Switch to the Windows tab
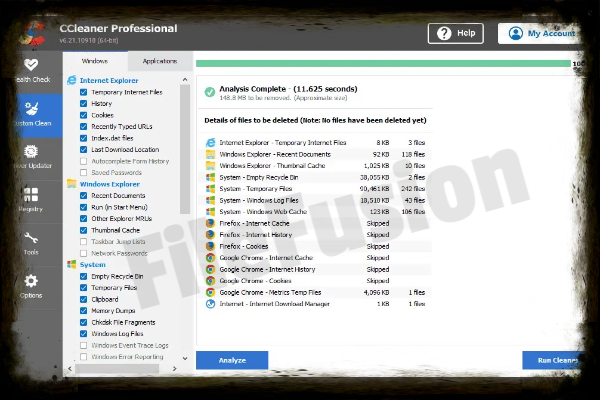The image size is (600, 400). [x=95, y=61]
